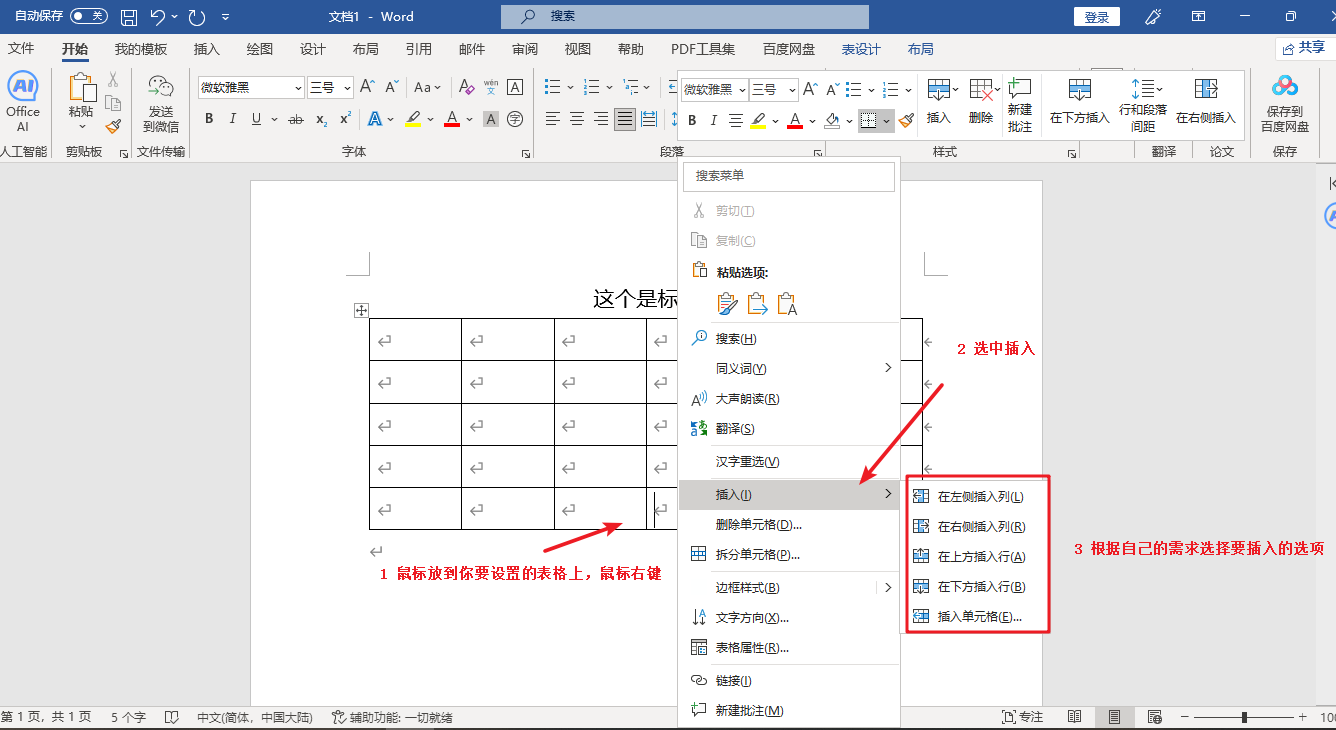Click 在右侧插入 on the mini toolbar
The image size is (1336, 730).
coord(1206,101)
